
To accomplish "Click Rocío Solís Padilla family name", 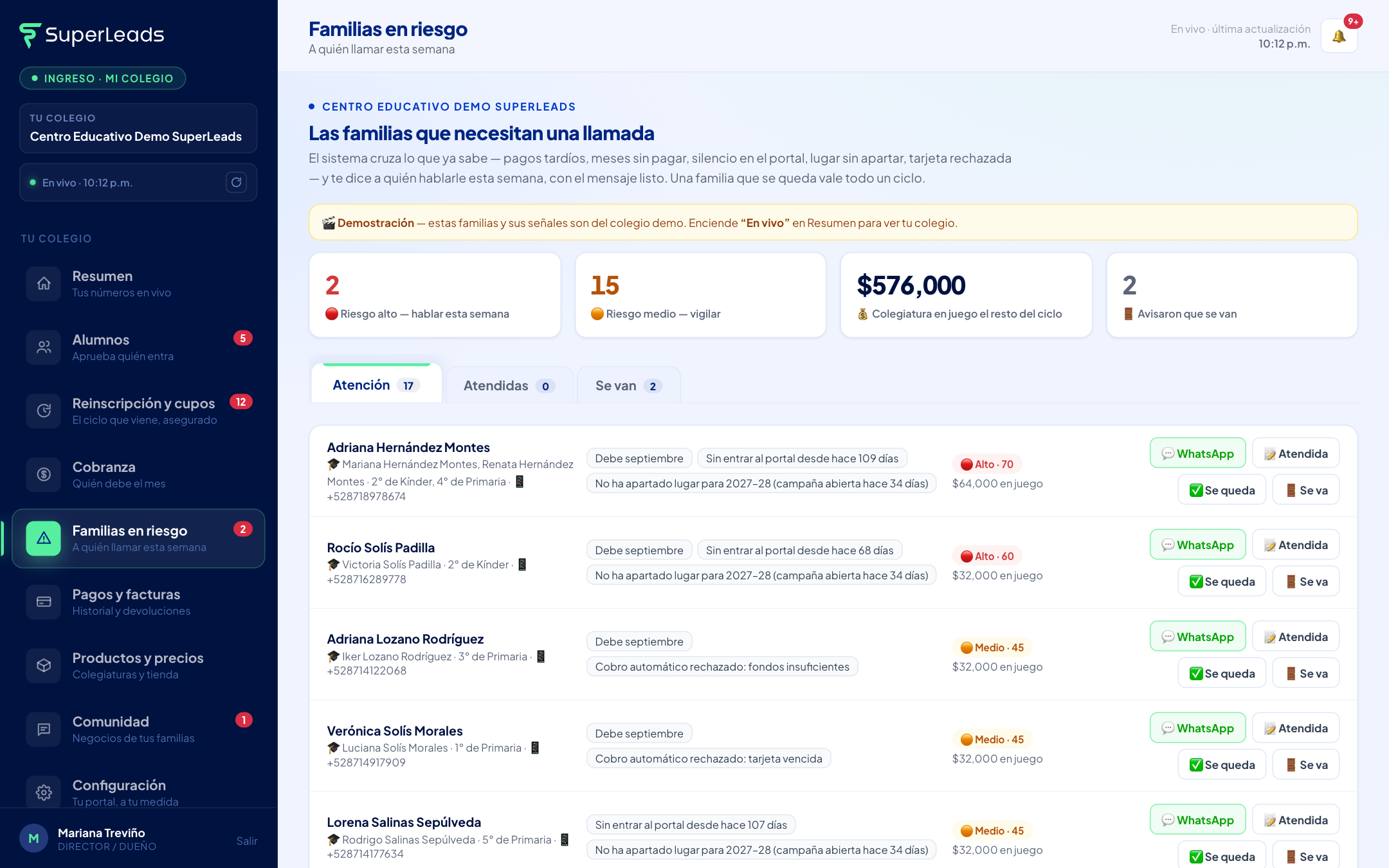I will [381, 548].
